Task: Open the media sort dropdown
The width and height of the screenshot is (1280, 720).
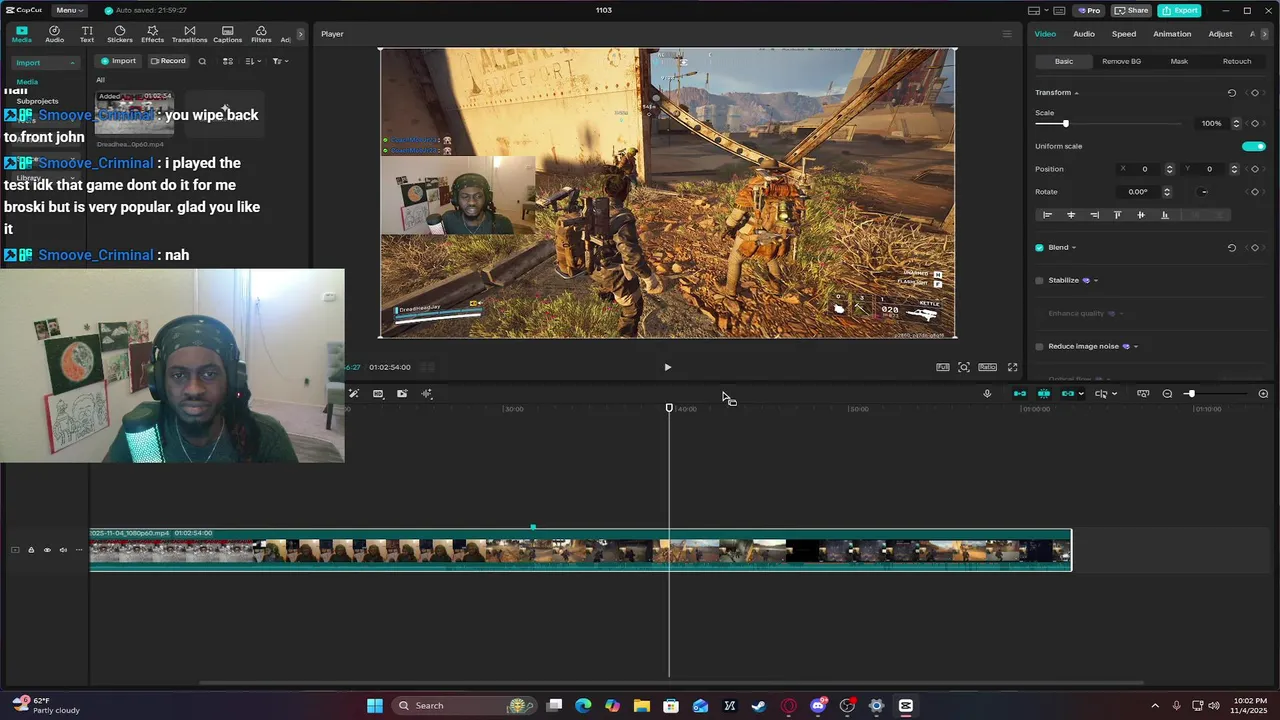Action: [252, 61]
